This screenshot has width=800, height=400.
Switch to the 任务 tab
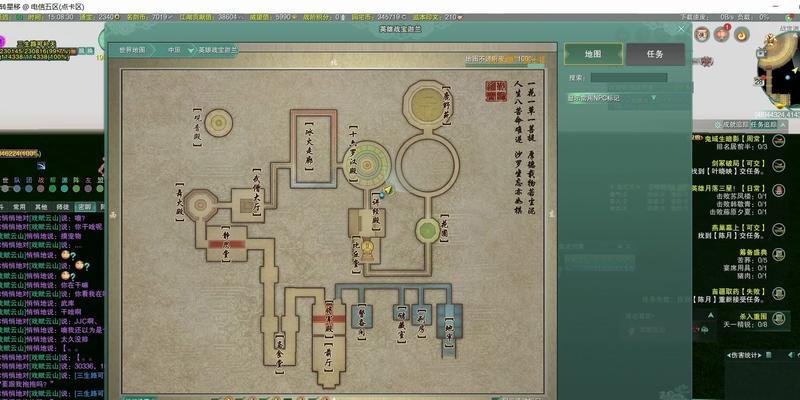(x=655, y=54)
